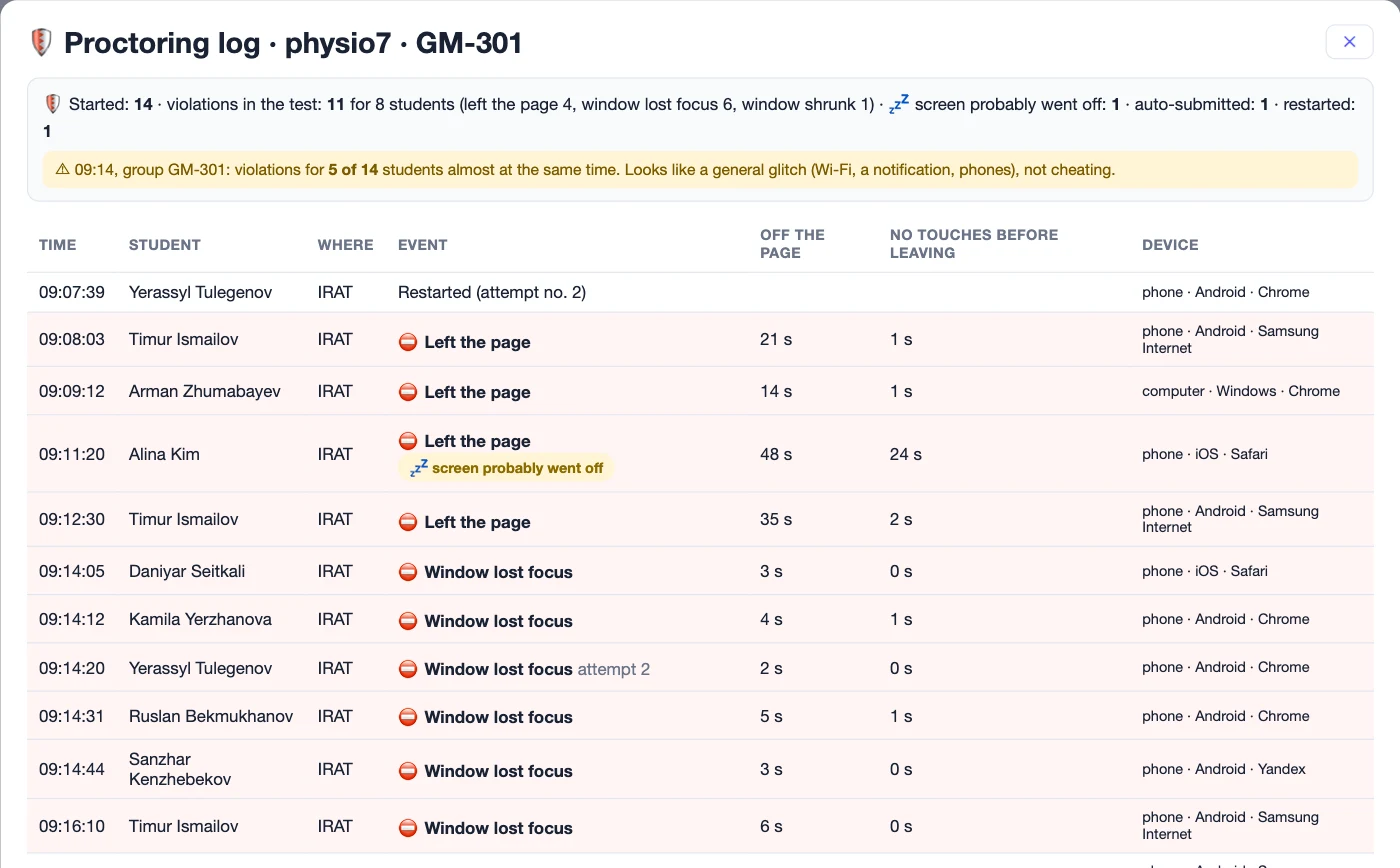
Task: Click the EVENT column header
Action: click(x=423, y=244)
